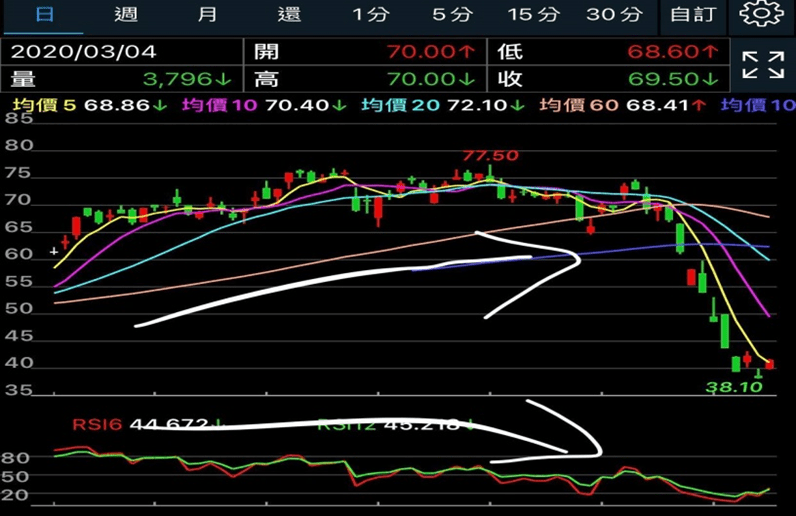Open the 自訂 custom period button

[x=693, y=14]
